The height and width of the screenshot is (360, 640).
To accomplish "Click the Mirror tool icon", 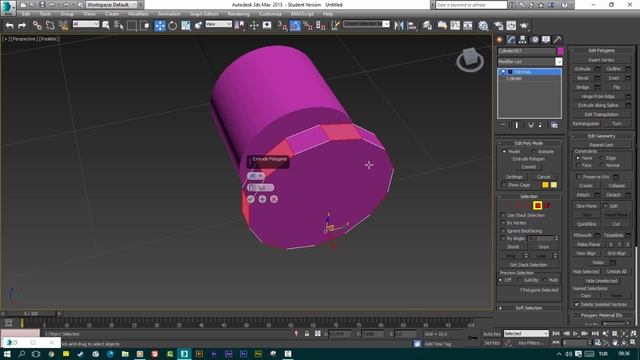I will click(x=399, y=25).
